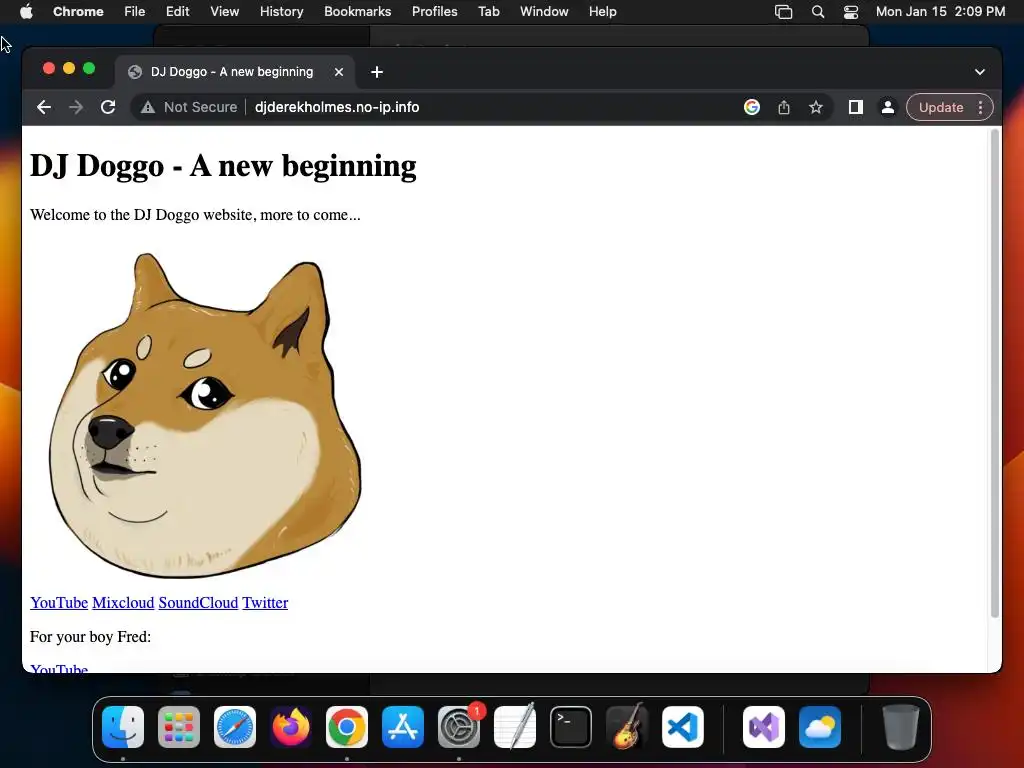Open the SoundCloud link
Screen dimensions: 1024x768
click(198, 603)
